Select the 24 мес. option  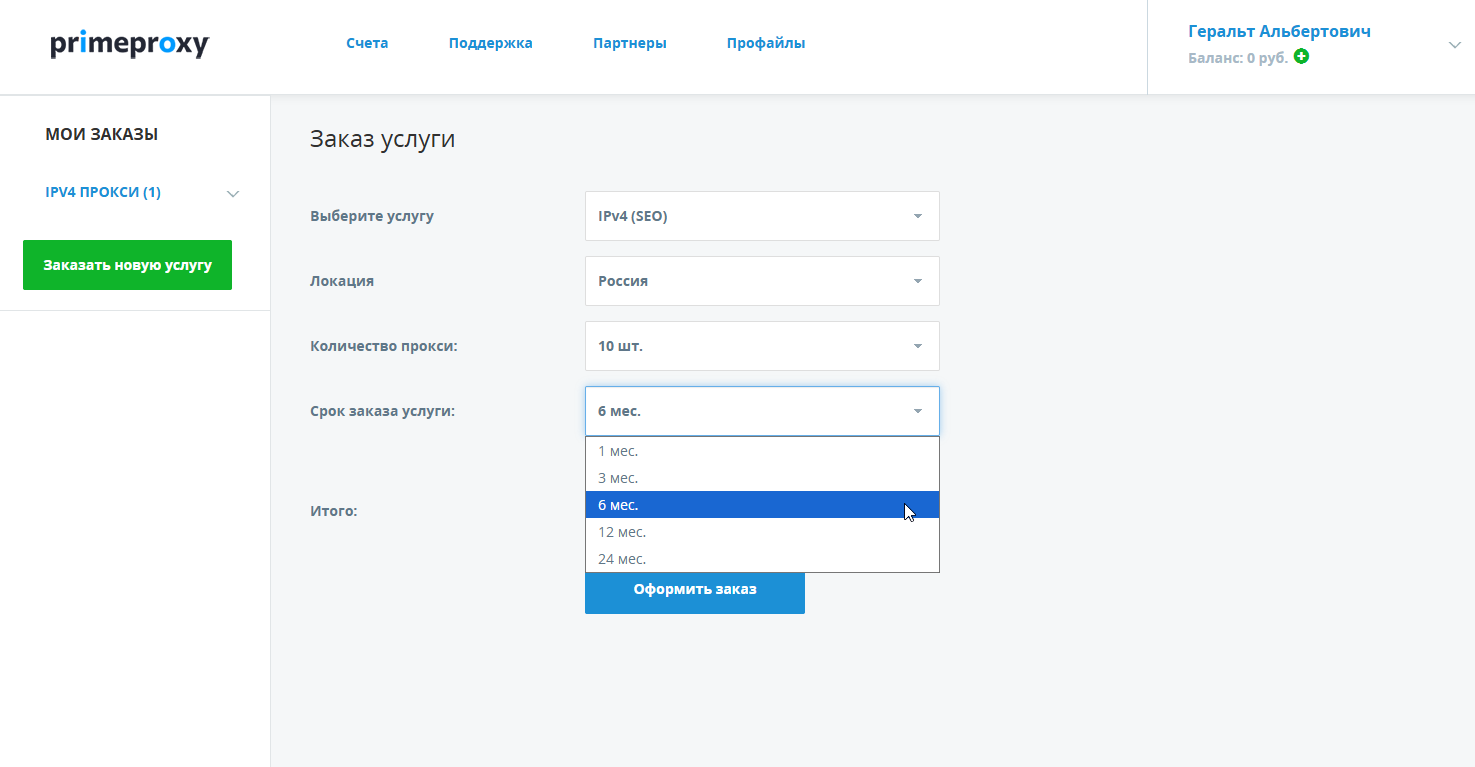(762, 559)
